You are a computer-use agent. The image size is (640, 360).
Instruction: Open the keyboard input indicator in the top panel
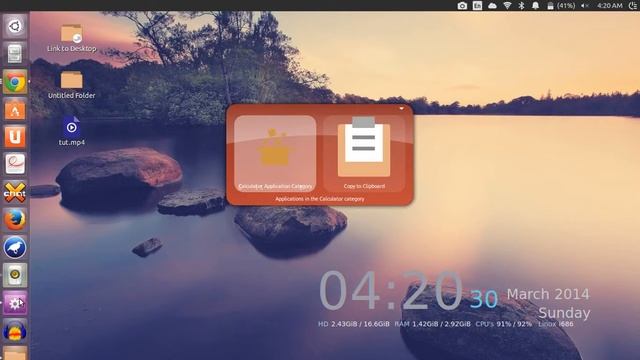pyautogui.click(x=477, y=5)
